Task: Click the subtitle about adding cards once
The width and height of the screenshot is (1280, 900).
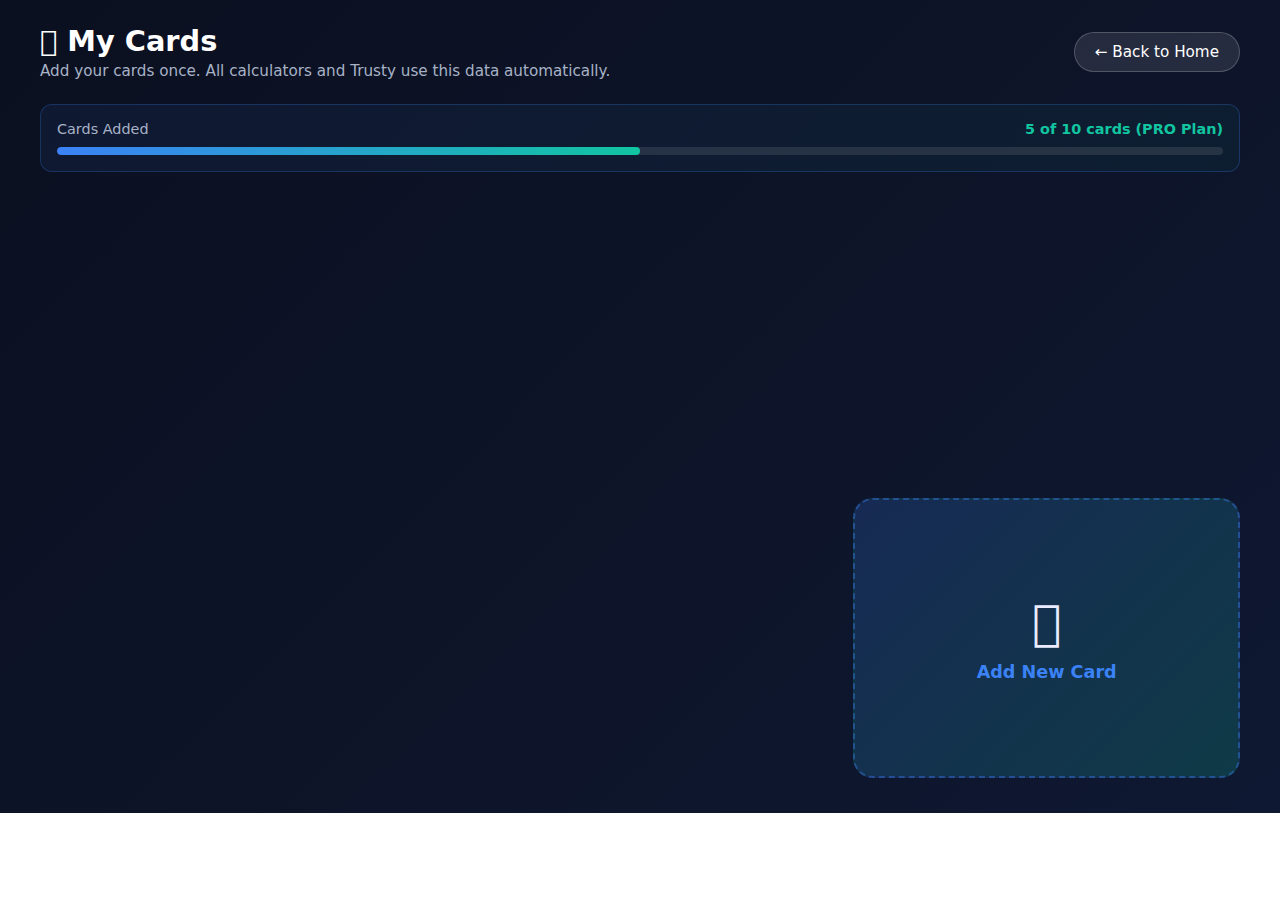Action: tap(324, 71)
